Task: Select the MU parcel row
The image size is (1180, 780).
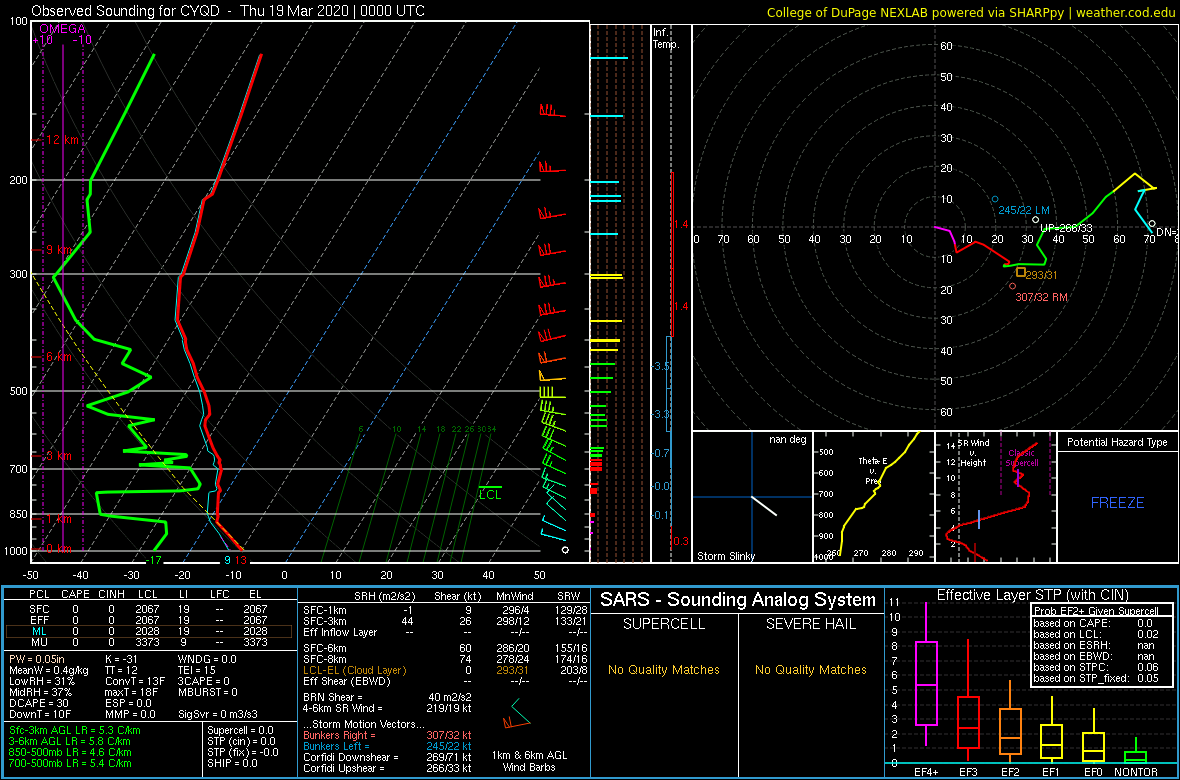Action: click(148, 642)
